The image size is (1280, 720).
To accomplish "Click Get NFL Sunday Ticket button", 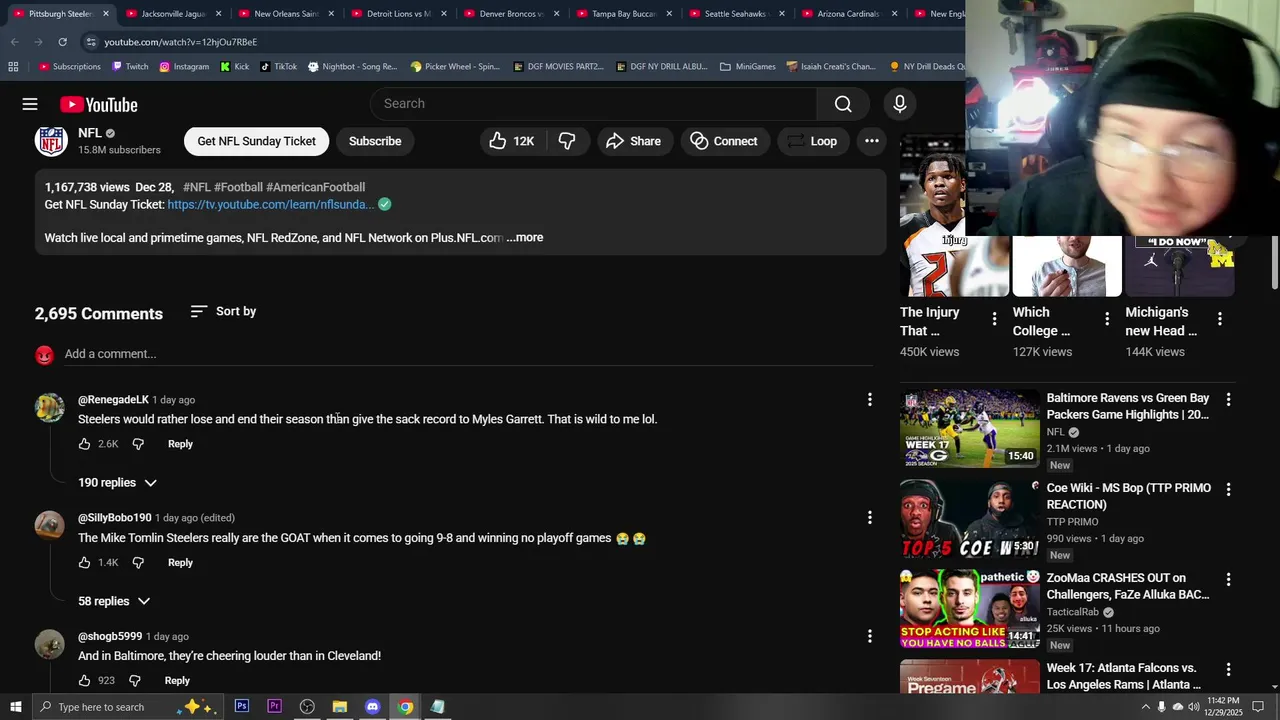I will 256,141.
